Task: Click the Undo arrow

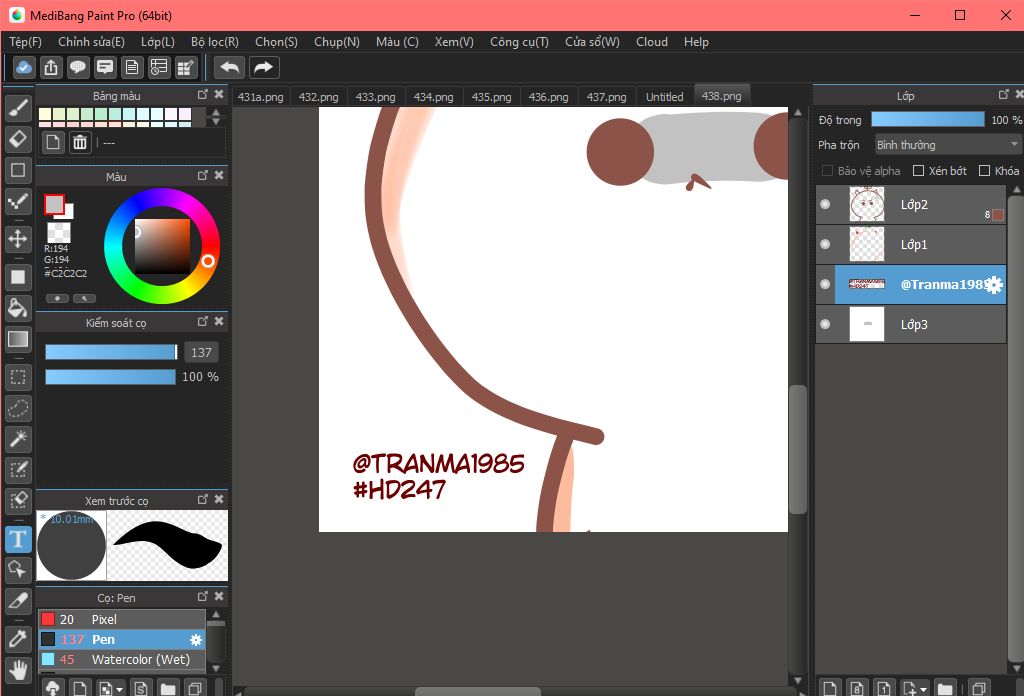Action: 229,67
